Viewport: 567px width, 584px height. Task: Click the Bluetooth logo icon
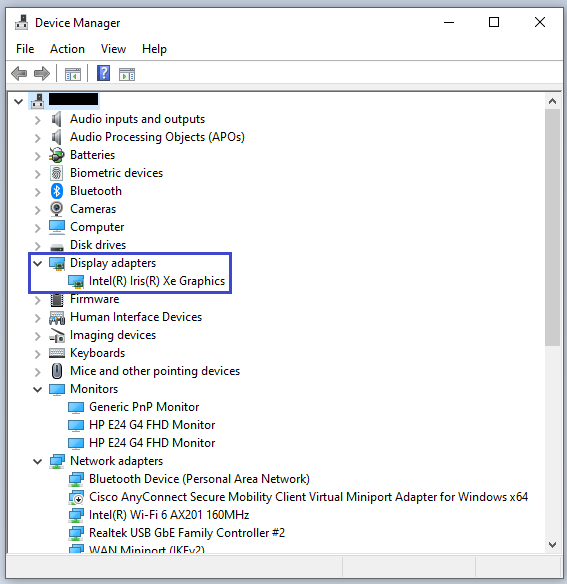click(57, 191)
